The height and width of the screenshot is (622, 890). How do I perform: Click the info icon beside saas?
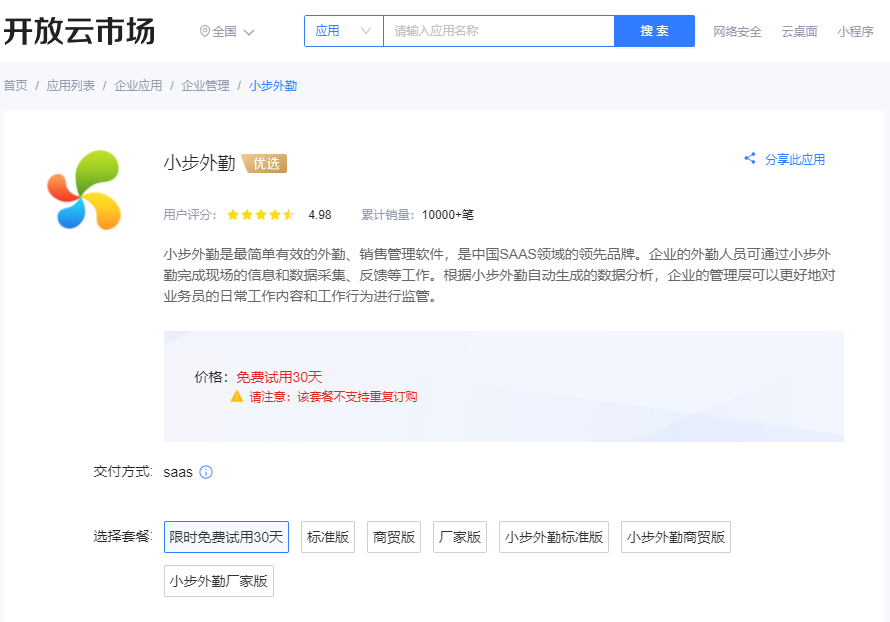[x=206, y=472]
